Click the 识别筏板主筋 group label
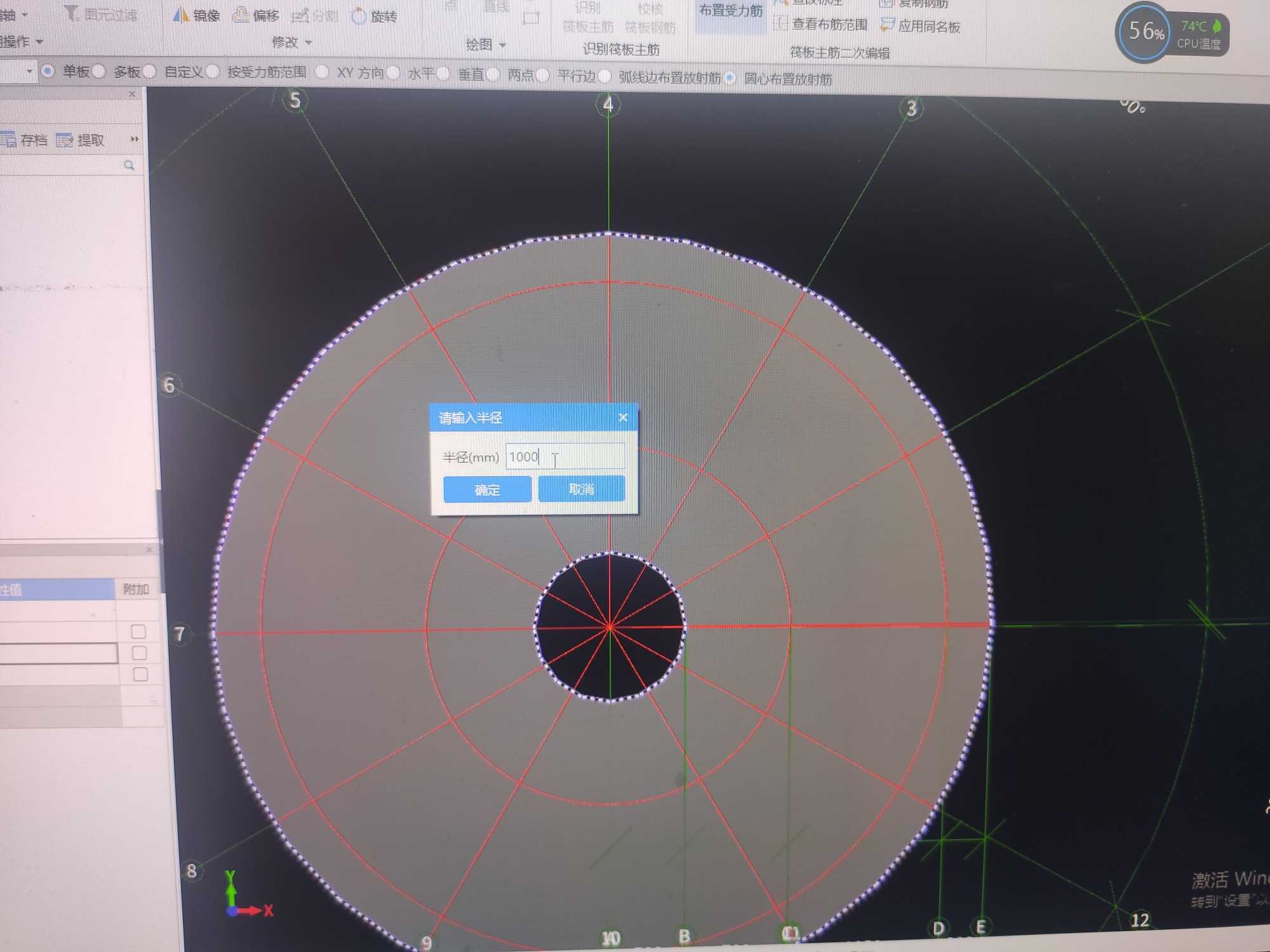The width and height of the screenshot is (1270, 952). pyautogui.click(x=621, y=50)
